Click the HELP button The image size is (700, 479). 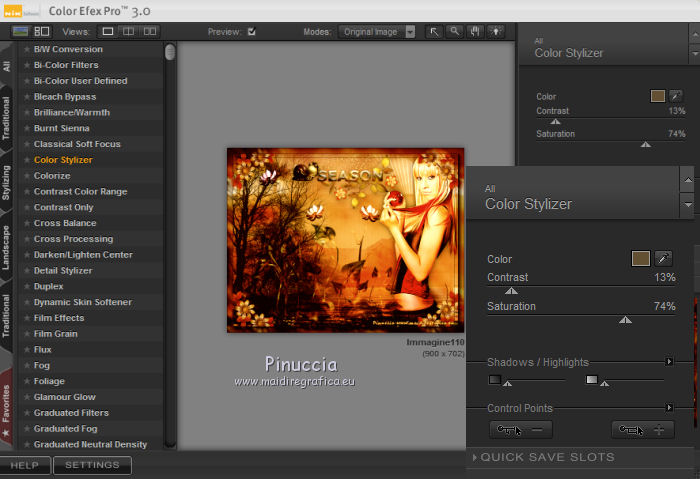coord(25,465)
